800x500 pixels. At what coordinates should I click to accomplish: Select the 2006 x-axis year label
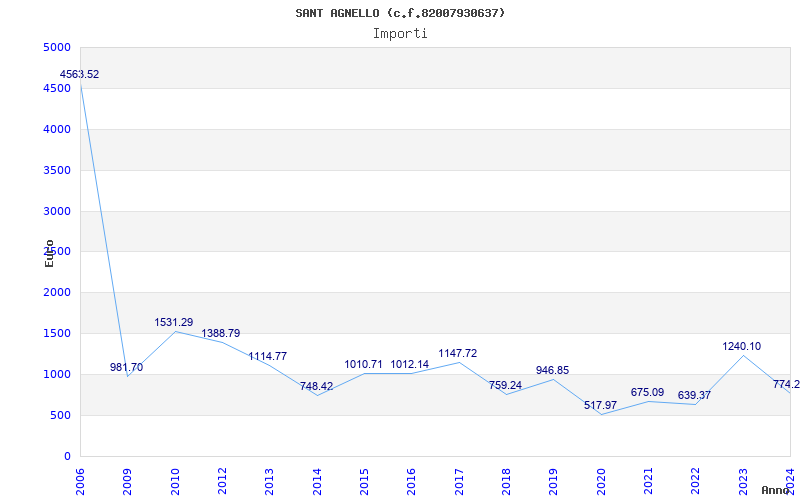(80, 481)
